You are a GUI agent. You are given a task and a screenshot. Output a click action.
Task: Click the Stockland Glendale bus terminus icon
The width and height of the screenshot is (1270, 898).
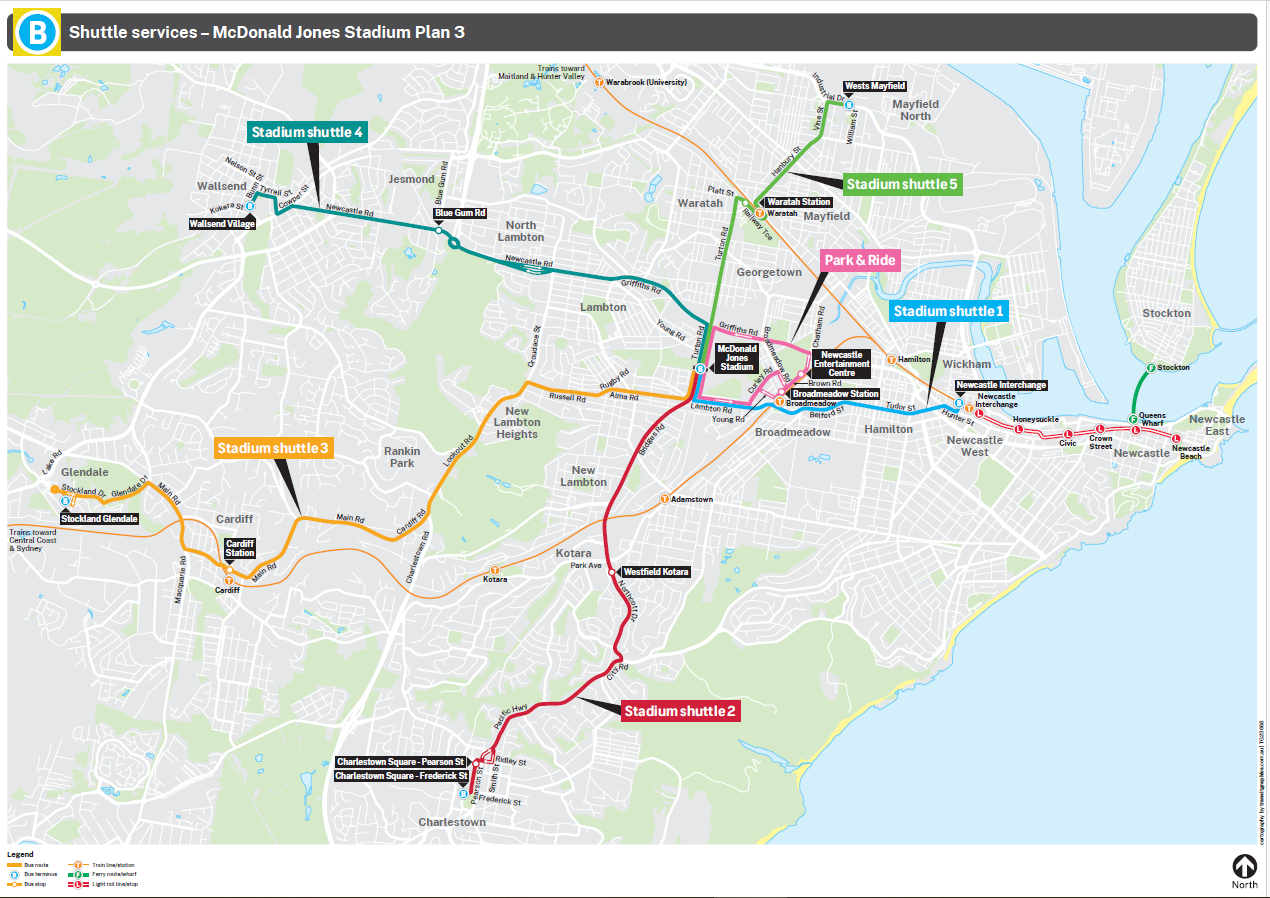65,503
